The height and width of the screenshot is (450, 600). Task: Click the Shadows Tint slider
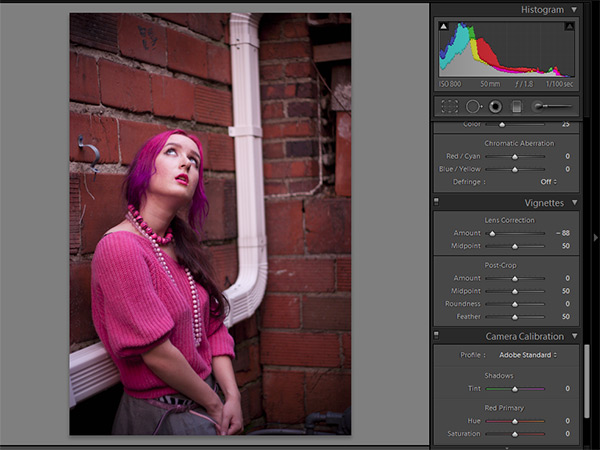tap(515, 389)
